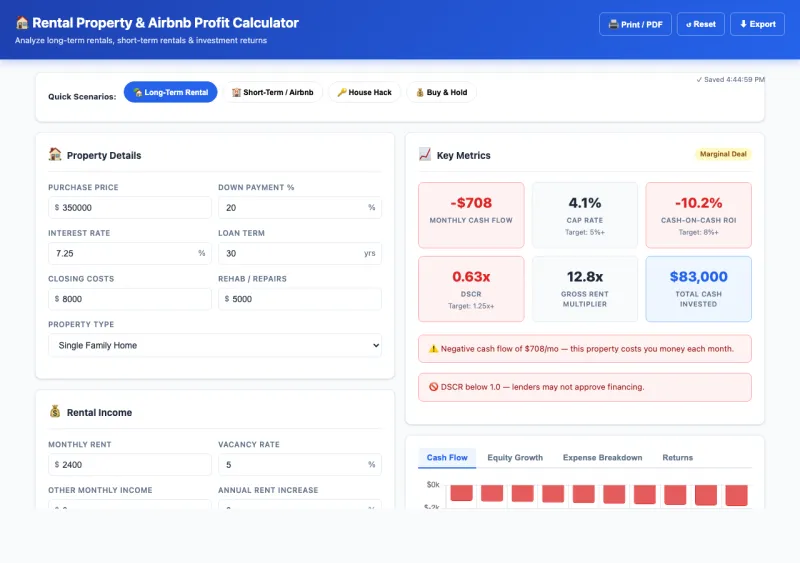Export the calculator data
The image size is (800, 563).
pyautogui.click(x=757, y=24)
